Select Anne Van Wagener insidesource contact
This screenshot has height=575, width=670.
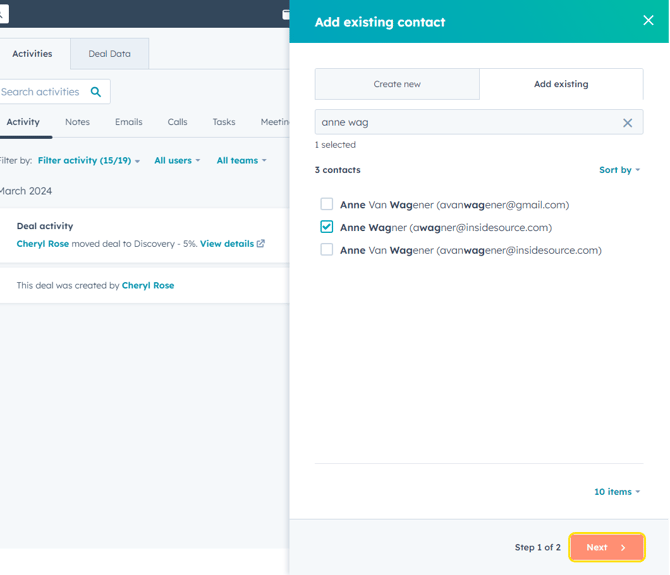click(327, 250)
